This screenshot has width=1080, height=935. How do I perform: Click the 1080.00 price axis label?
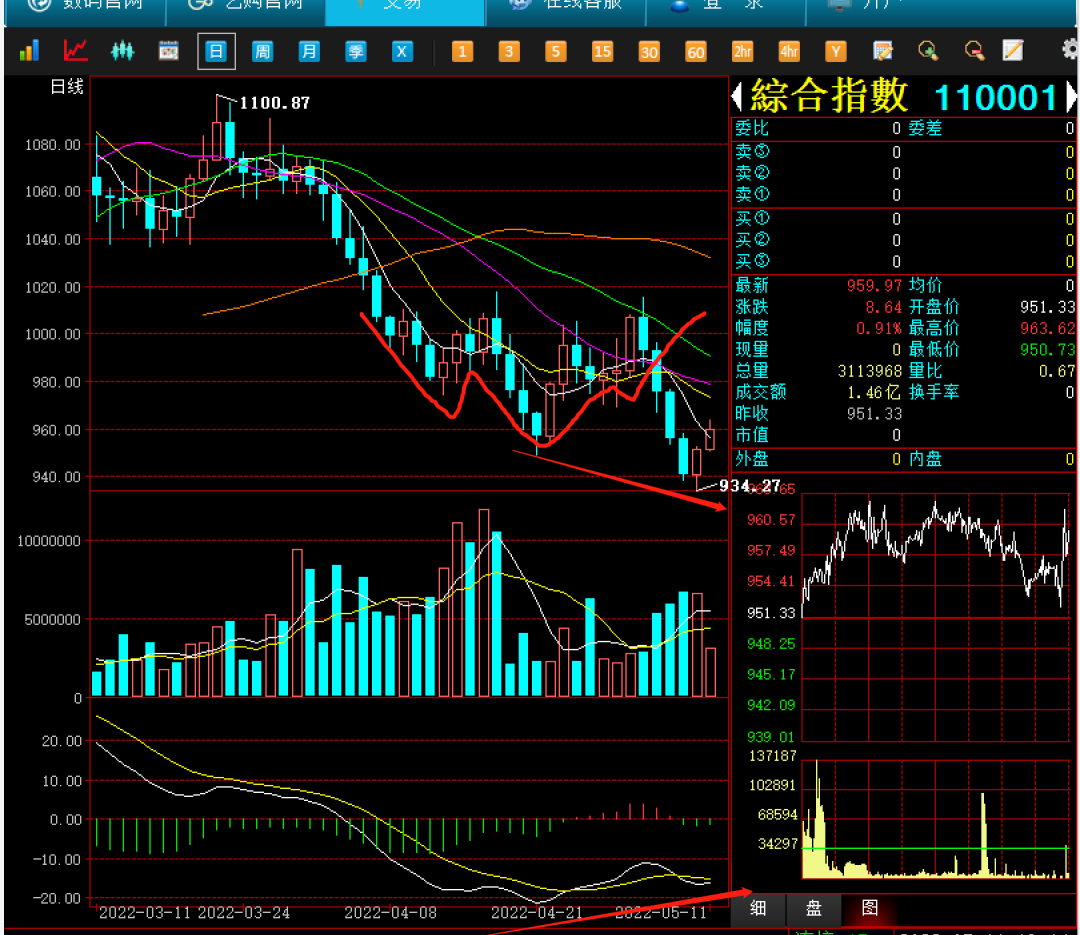(x=53, y=145)
